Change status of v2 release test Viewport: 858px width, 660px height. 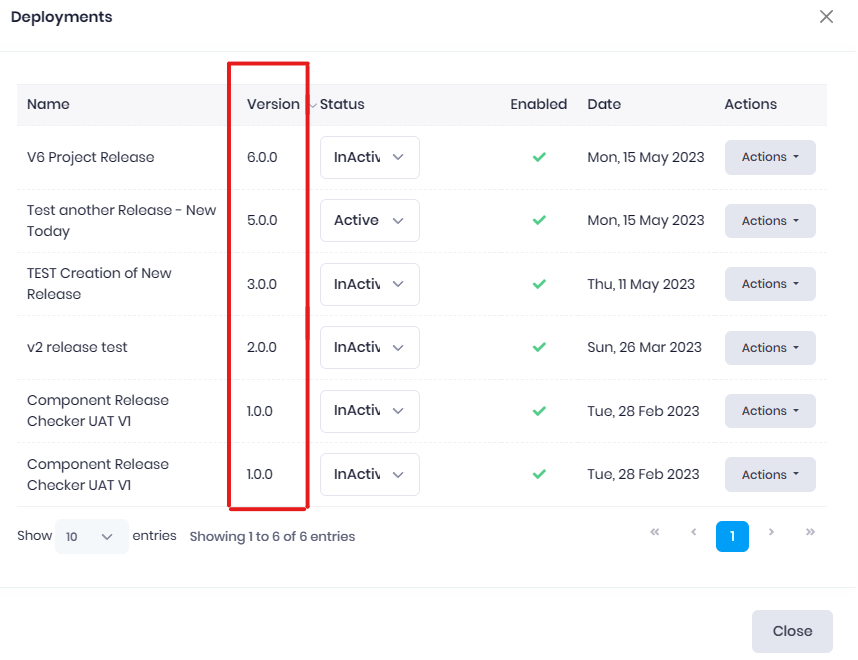pyautogui.click(x=369, y=347)
